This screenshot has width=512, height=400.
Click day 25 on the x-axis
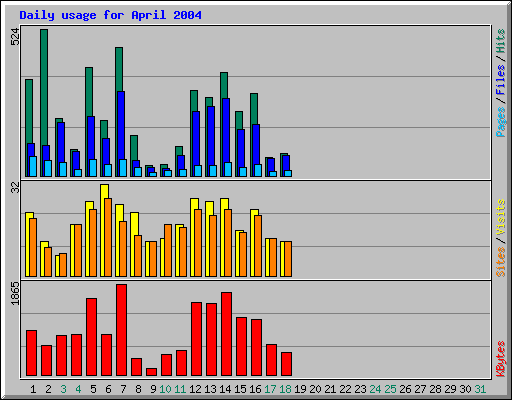point(390,389)
